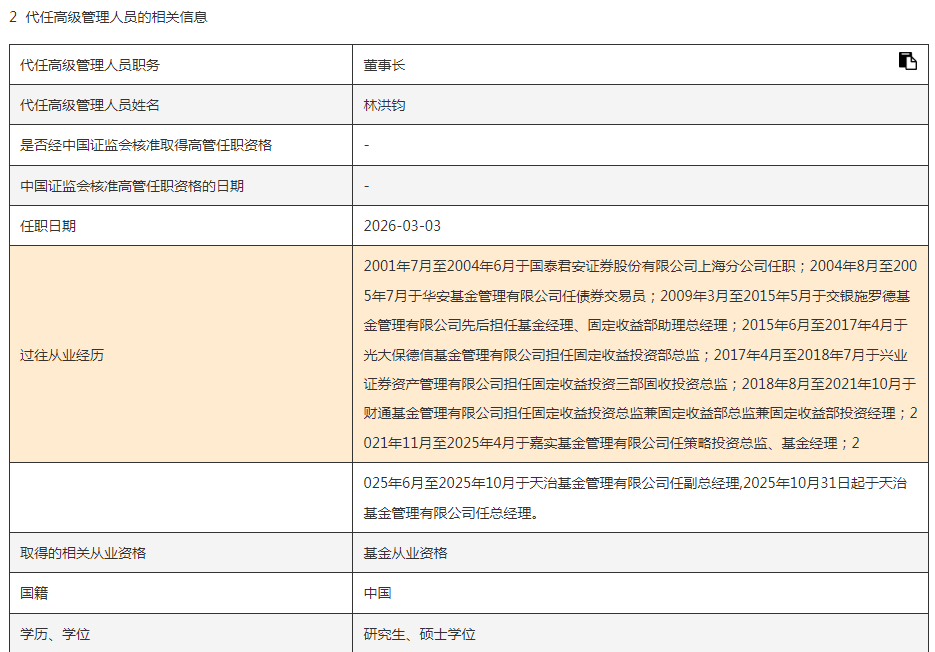
Task: Select the section heading '代任高级管理人员的相关信息'
Action: pos(116,17)
